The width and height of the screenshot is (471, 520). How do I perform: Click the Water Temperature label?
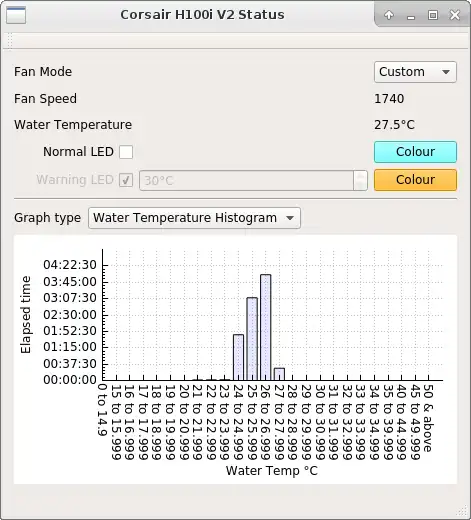coord(73,125)
